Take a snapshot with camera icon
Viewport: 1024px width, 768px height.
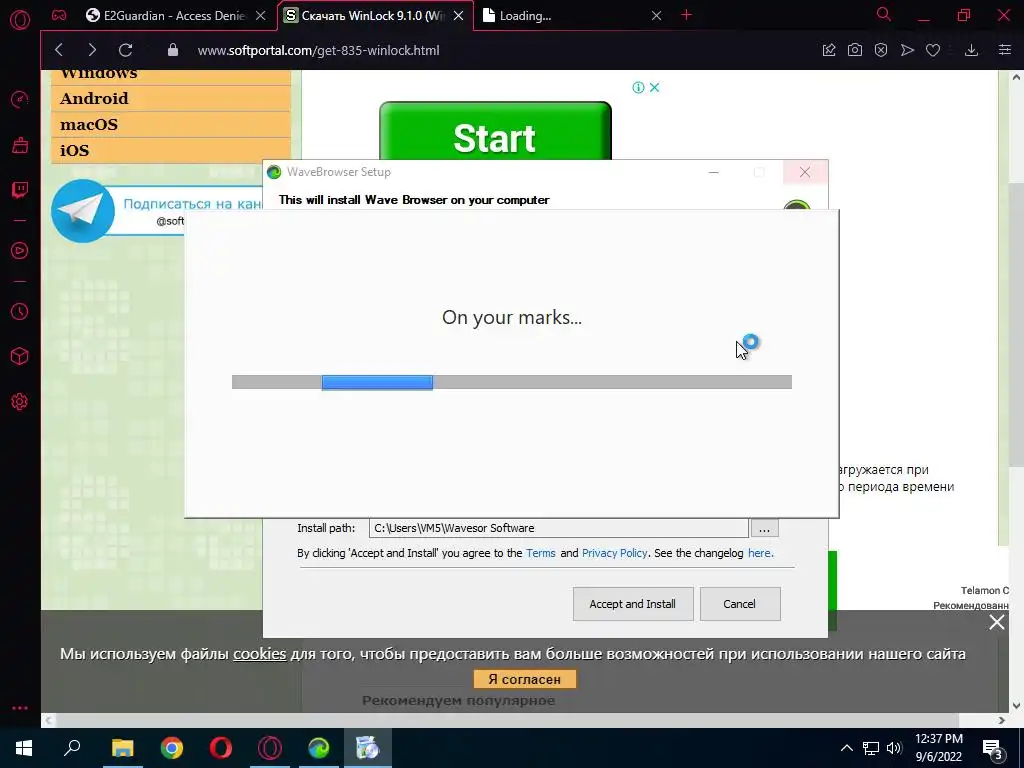pos(854,50)
